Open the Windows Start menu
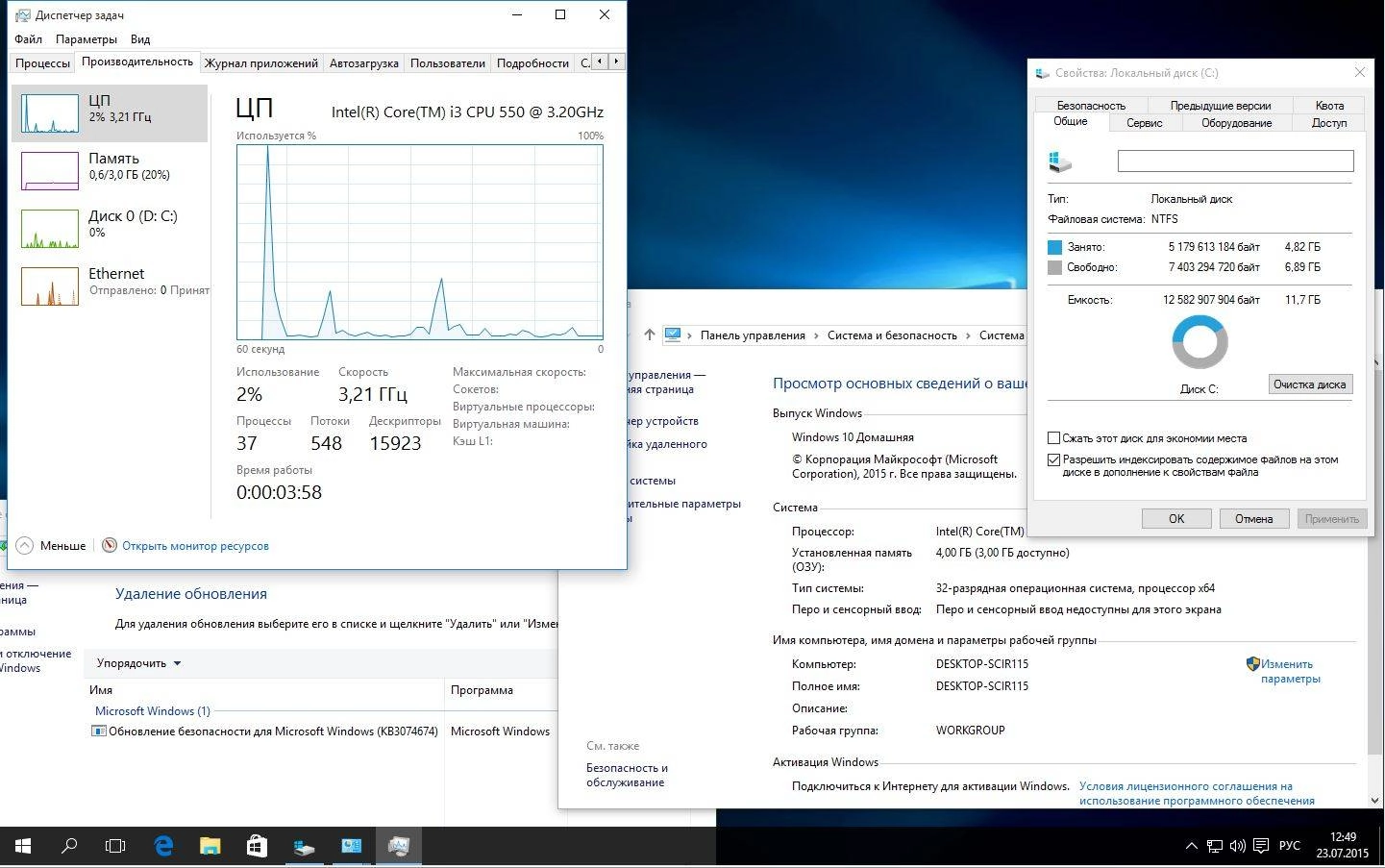 [x=23, y=846]
